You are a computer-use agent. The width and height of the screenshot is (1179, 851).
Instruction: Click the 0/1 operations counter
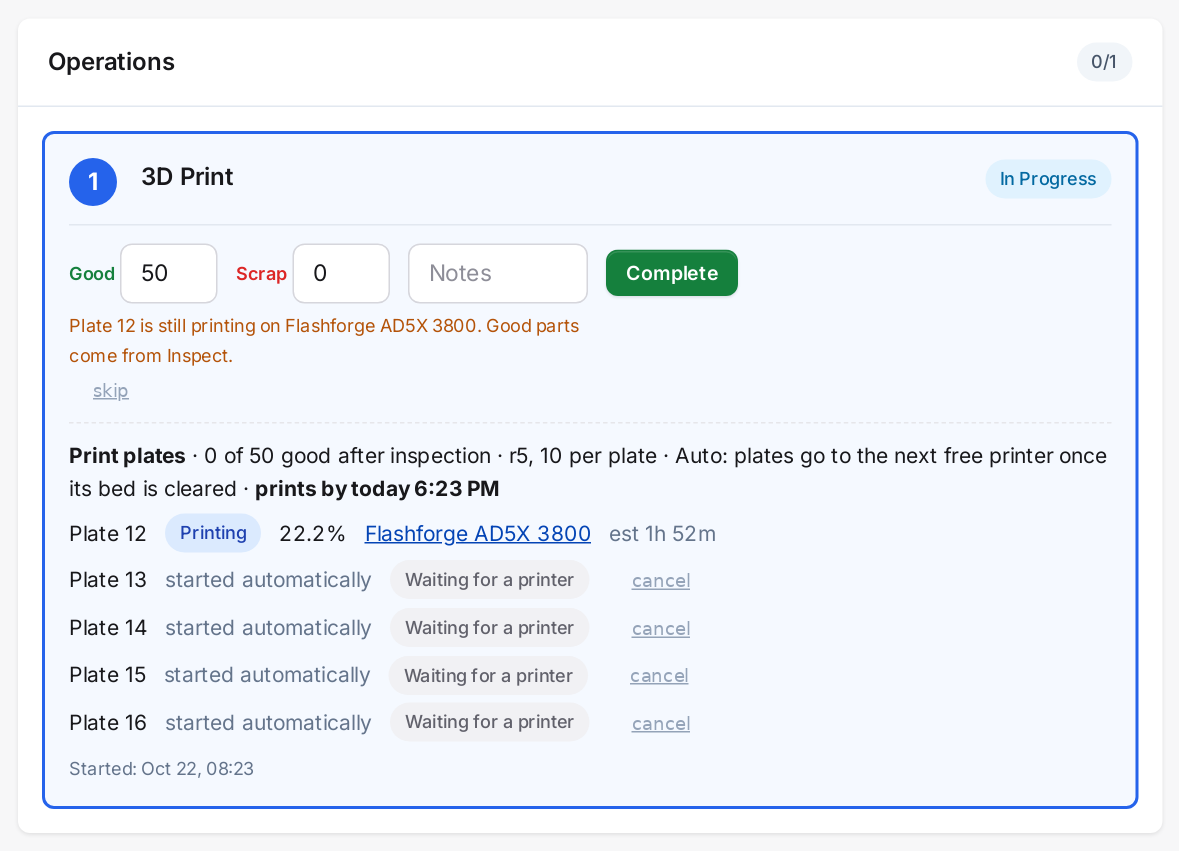1104,62
